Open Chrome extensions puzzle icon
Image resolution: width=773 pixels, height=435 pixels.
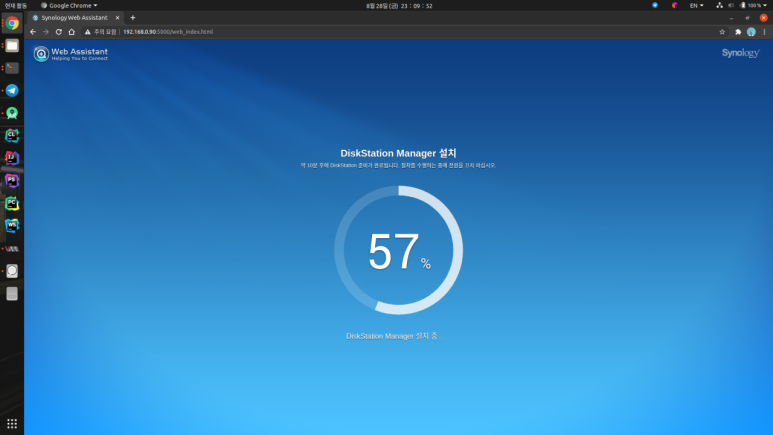(x=738, y=32)
